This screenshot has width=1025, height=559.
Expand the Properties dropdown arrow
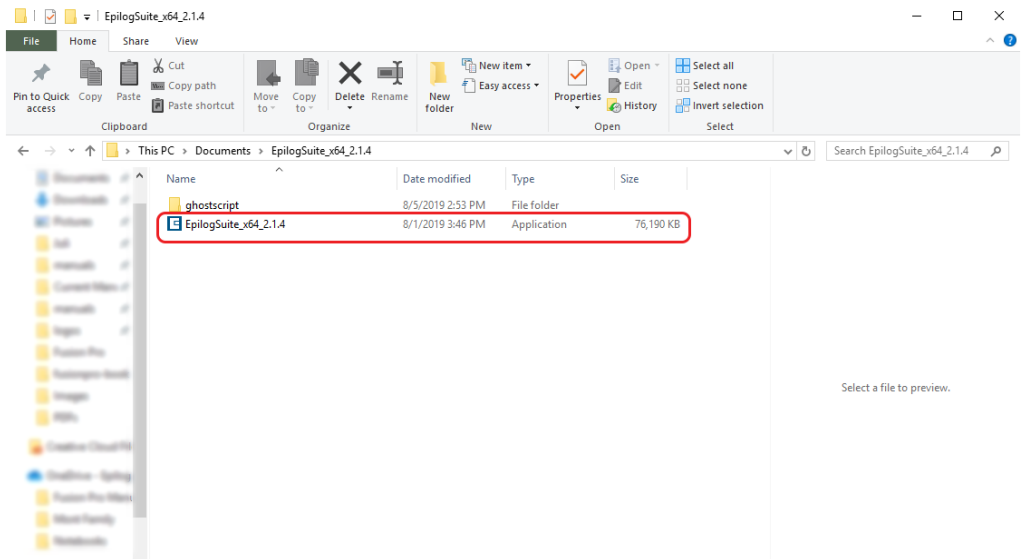coord(577,108)
